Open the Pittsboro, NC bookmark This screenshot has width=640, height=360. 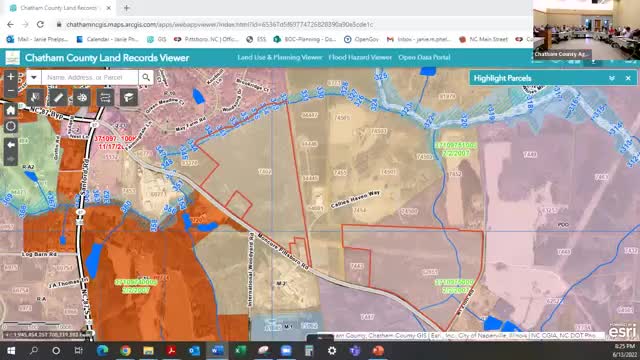(206, 39)
